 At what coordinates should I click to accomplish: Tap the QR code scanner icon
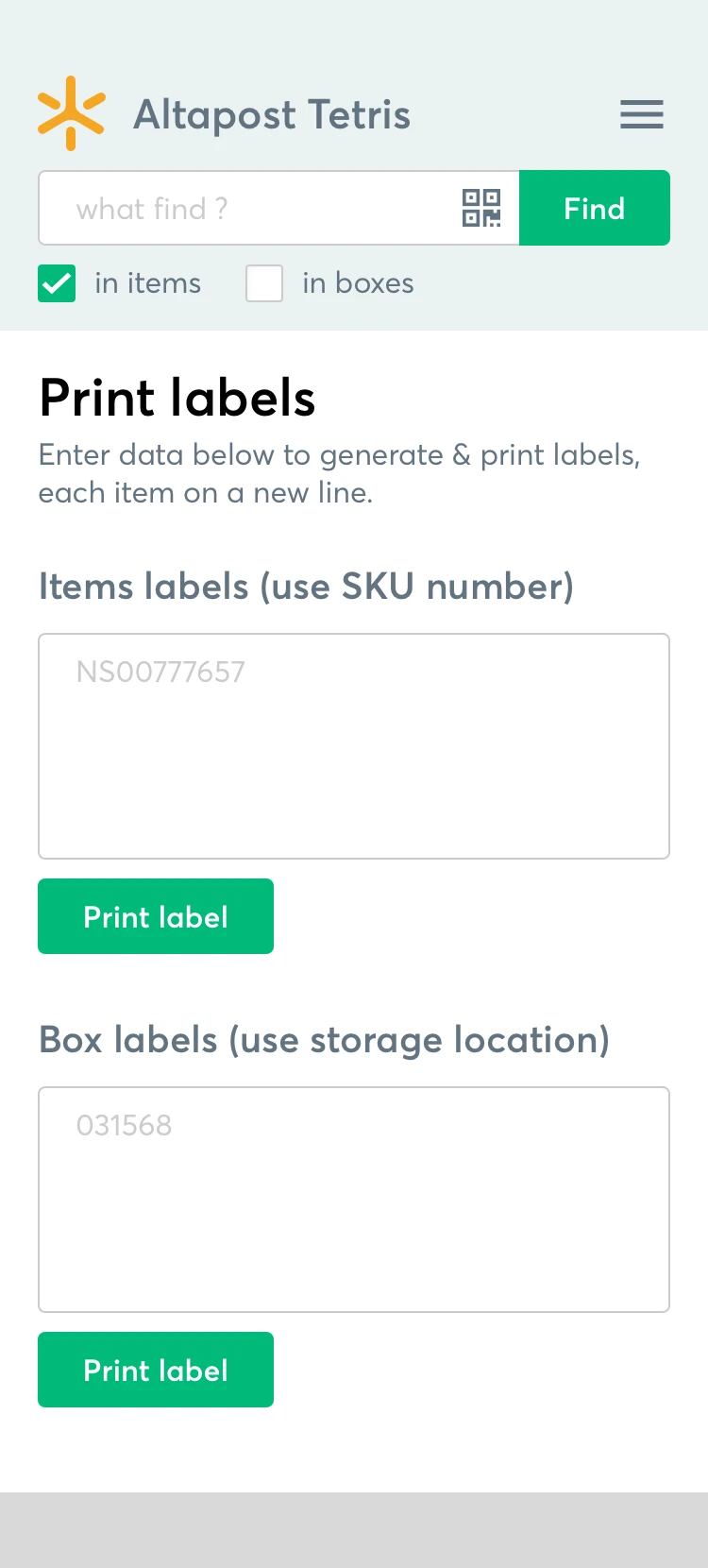point(481,208)
